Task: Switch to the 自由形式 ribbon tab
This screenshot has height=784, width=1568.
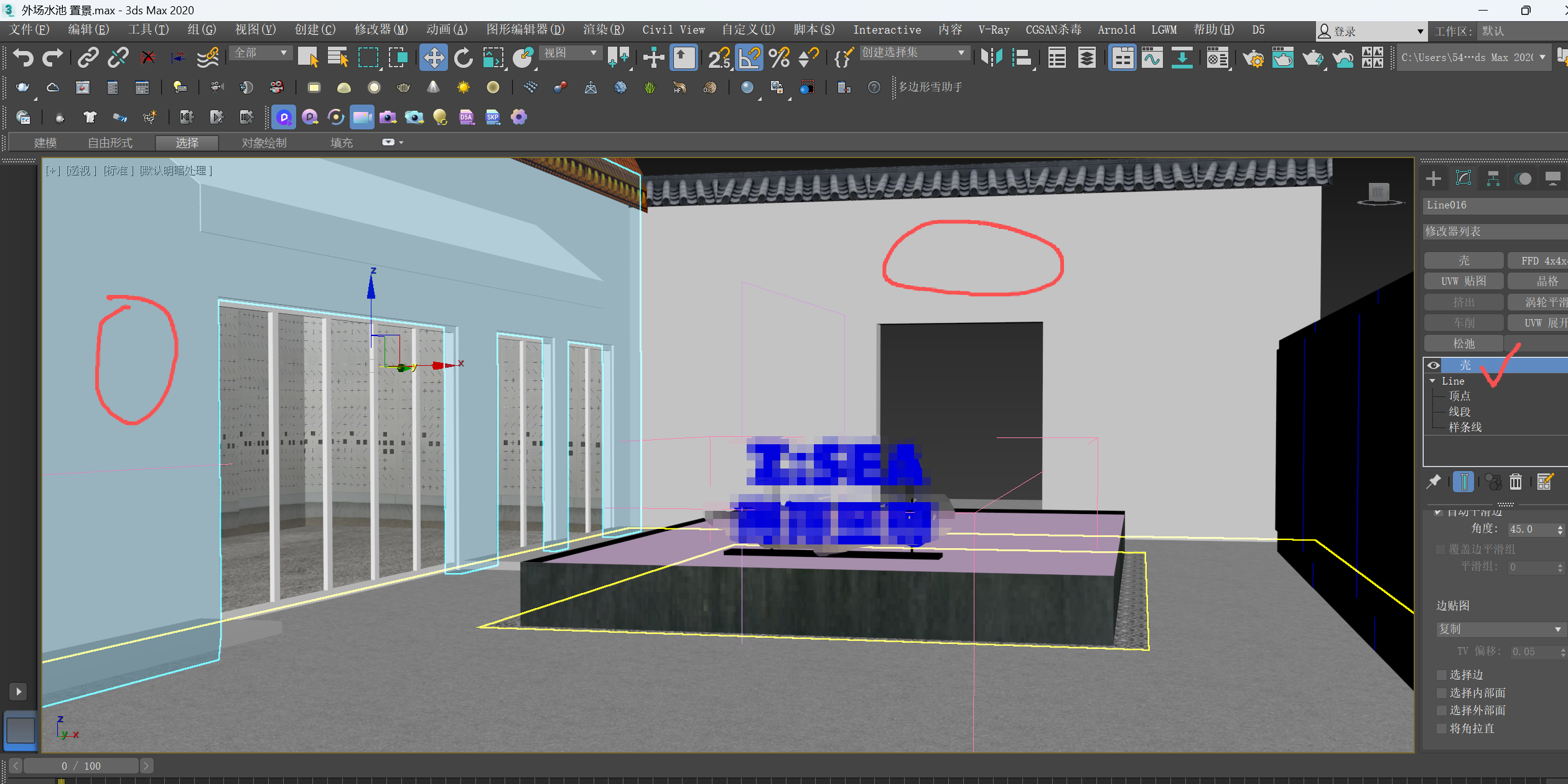Action: point(110,142)
